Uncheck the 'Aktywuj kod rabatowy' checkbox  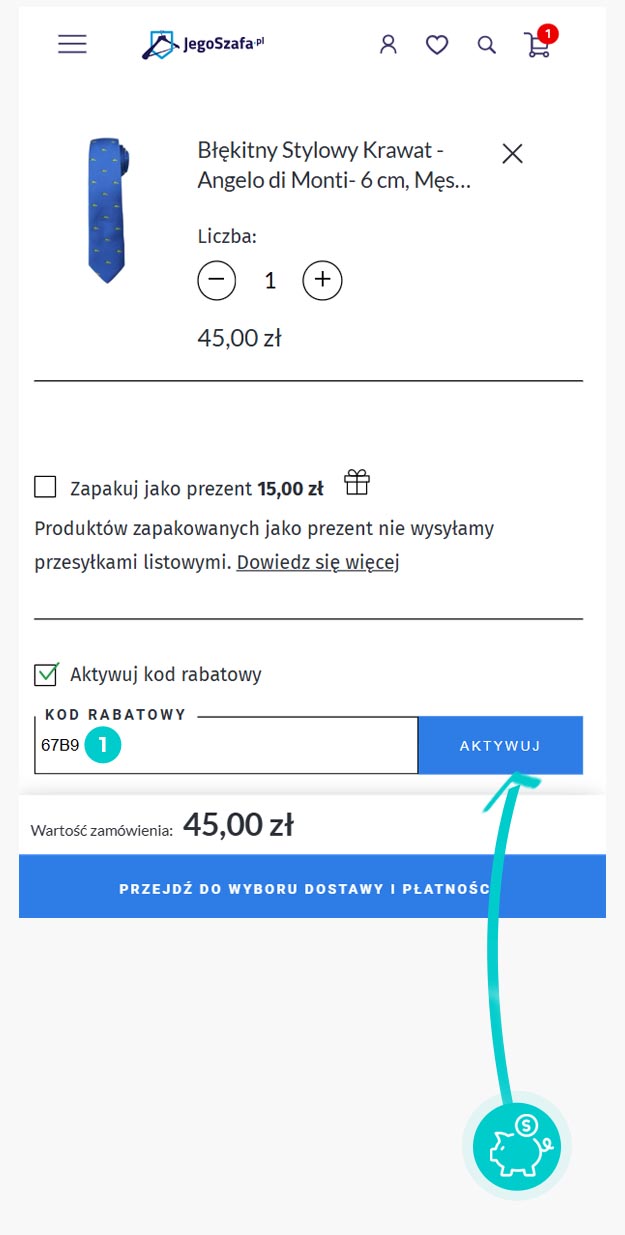[45, 674]
